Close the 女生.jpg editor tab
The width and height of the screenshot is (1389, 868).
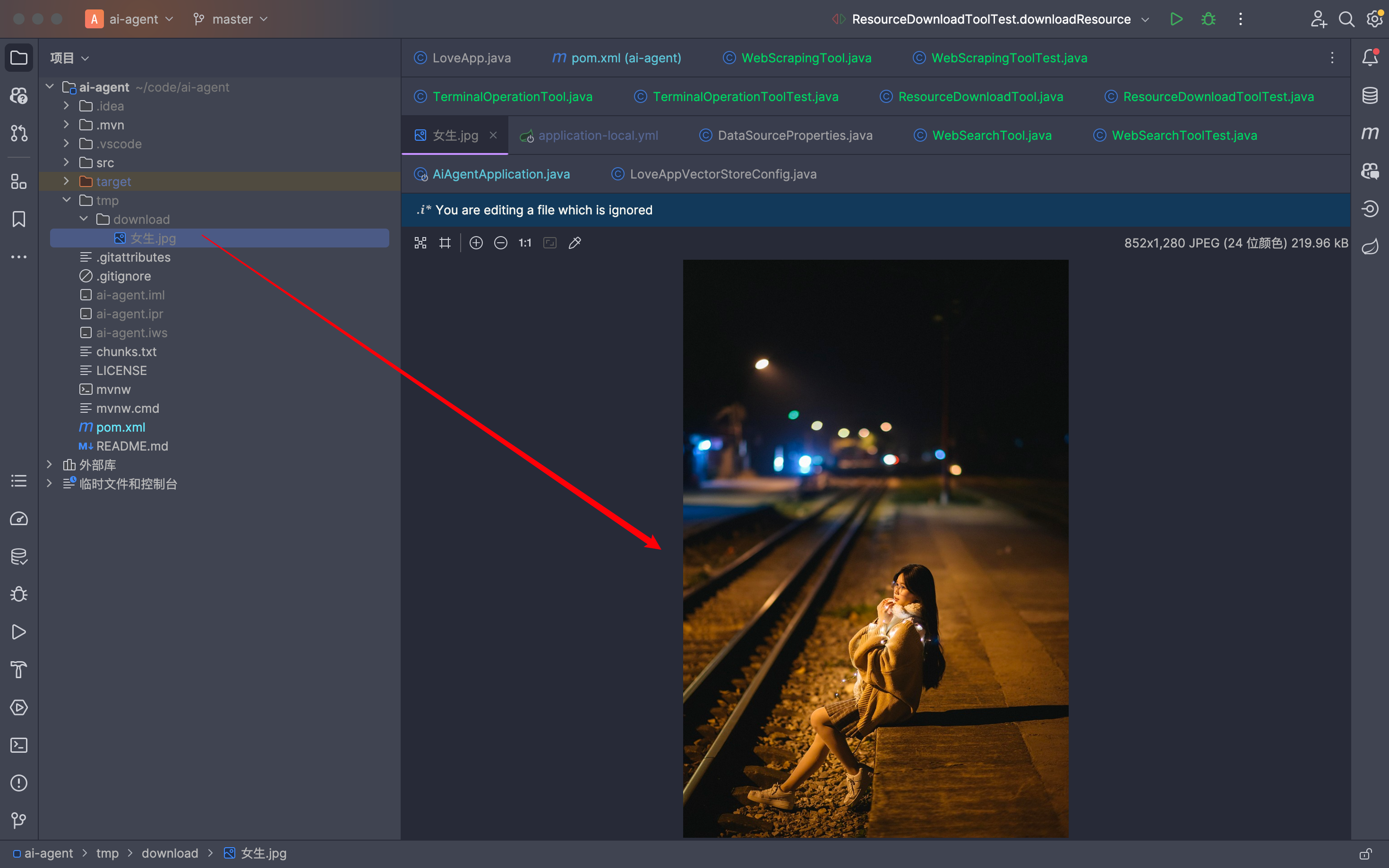tap(493, 136)
